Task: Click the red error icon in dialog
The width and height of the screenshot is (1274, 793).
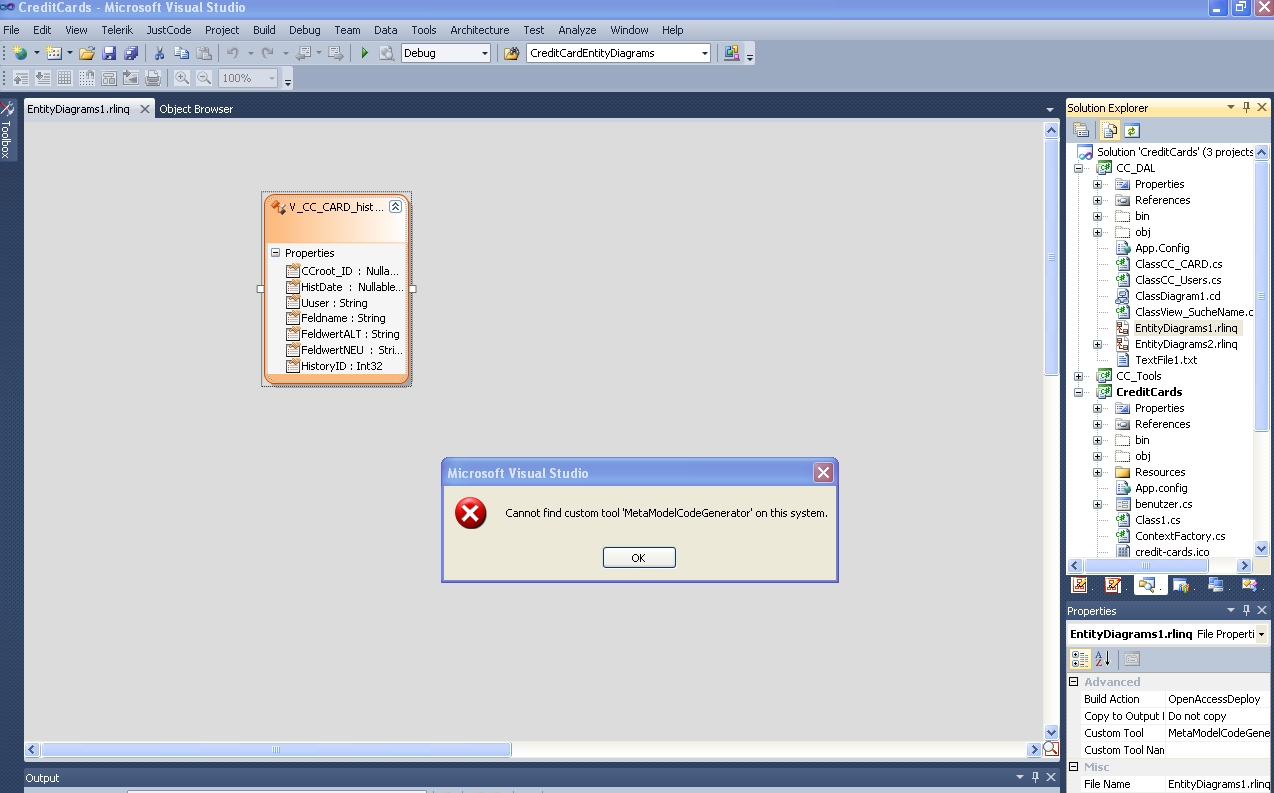Action: tap(470, 513)
